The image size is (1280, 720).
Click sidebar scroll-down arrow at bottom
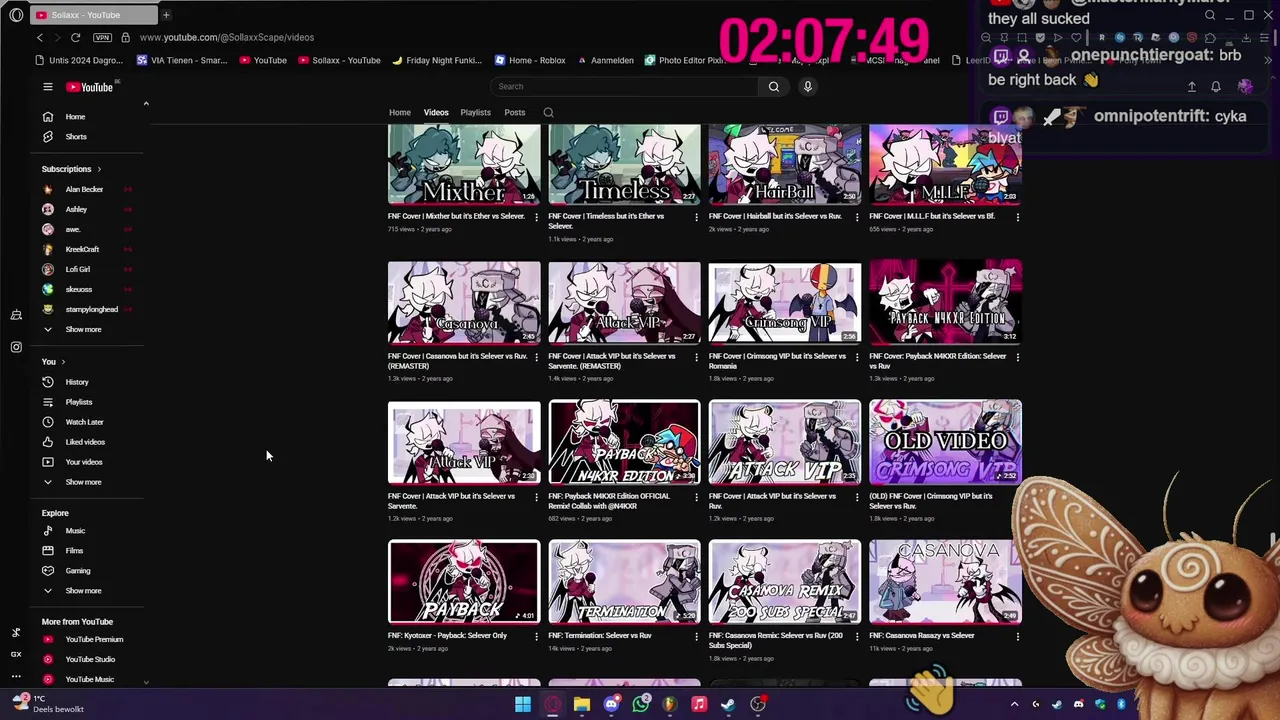[146, 682]
